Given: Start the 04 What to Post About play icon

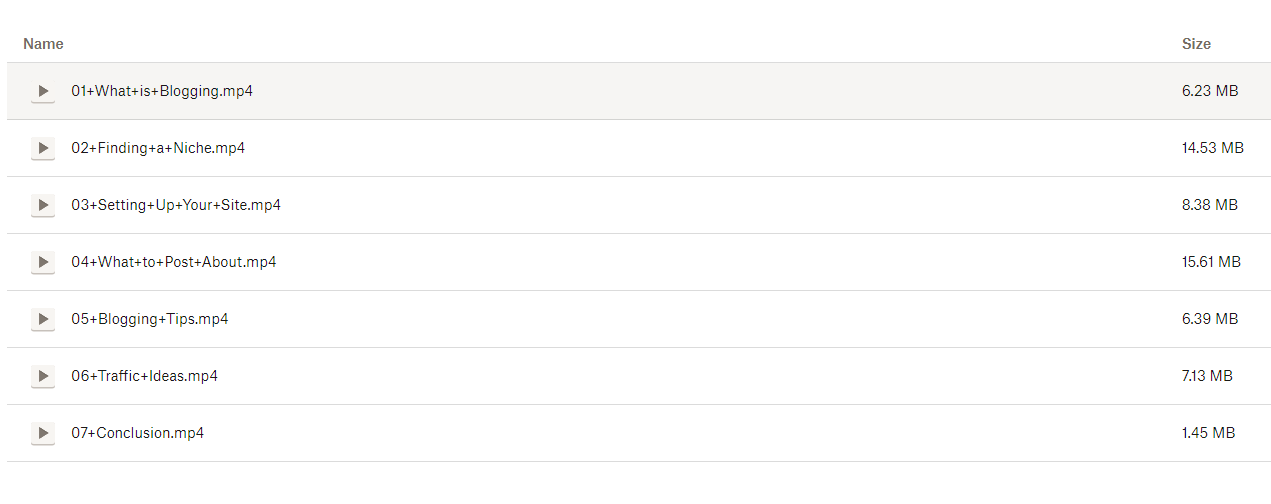Looking at the screenshot, I should pyautogui.click(x=43, y=262).
